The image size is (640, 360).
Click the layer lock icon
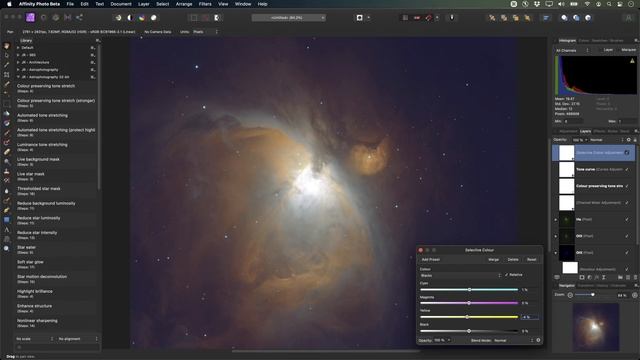click(635, 140)
